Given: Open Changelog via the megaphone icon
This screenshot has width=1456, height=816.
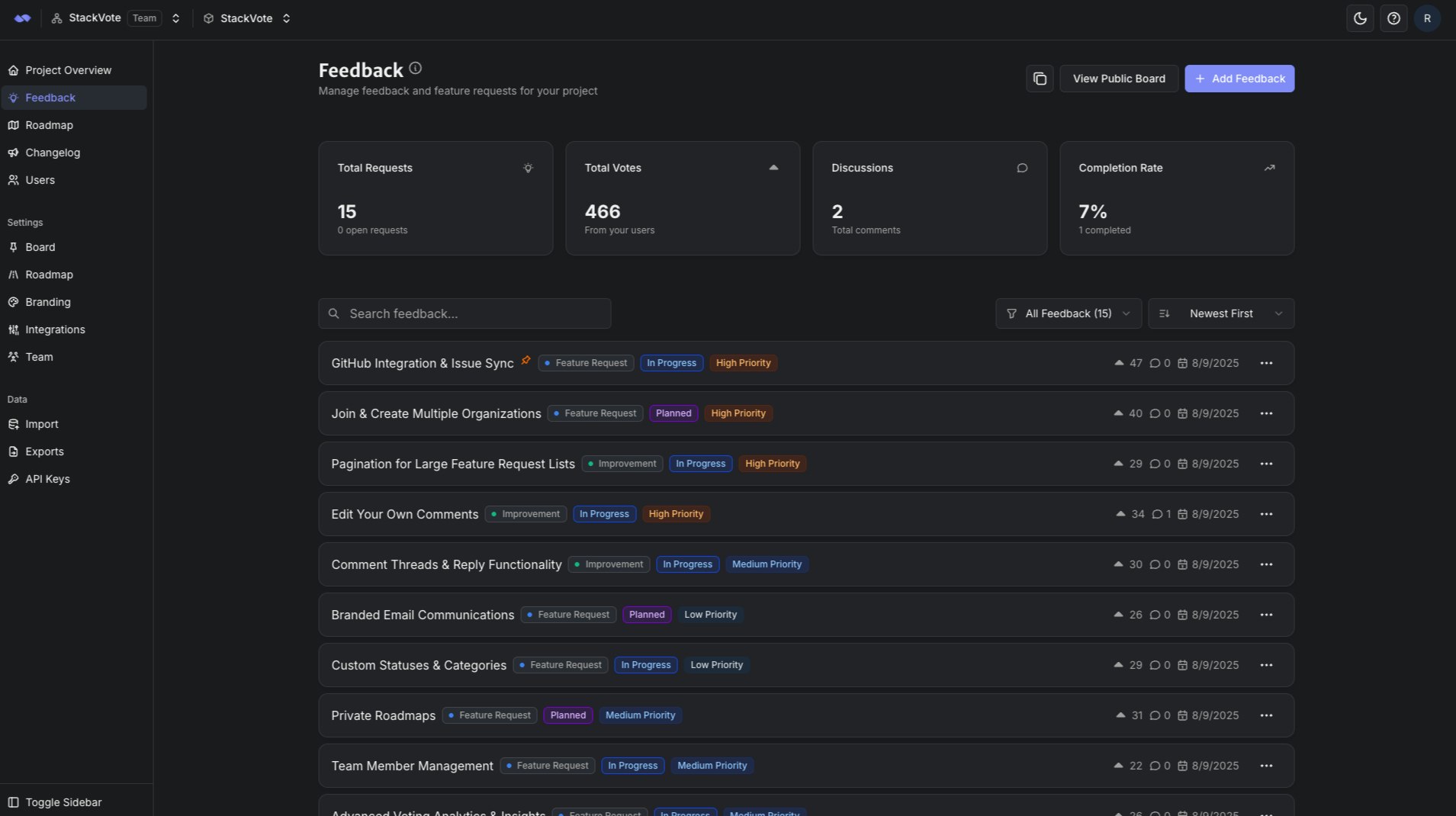Looking at the screenshot, I should point(14,153).
